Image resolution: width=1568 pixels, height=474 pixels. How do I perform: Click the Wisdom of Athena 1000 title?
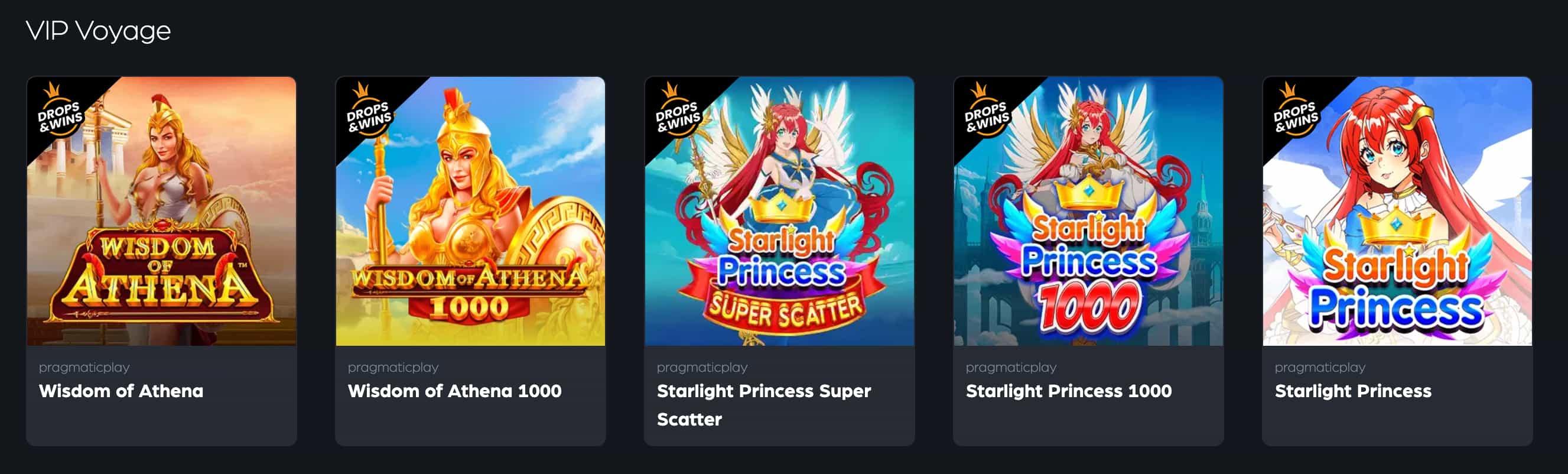tap(455, 391)
